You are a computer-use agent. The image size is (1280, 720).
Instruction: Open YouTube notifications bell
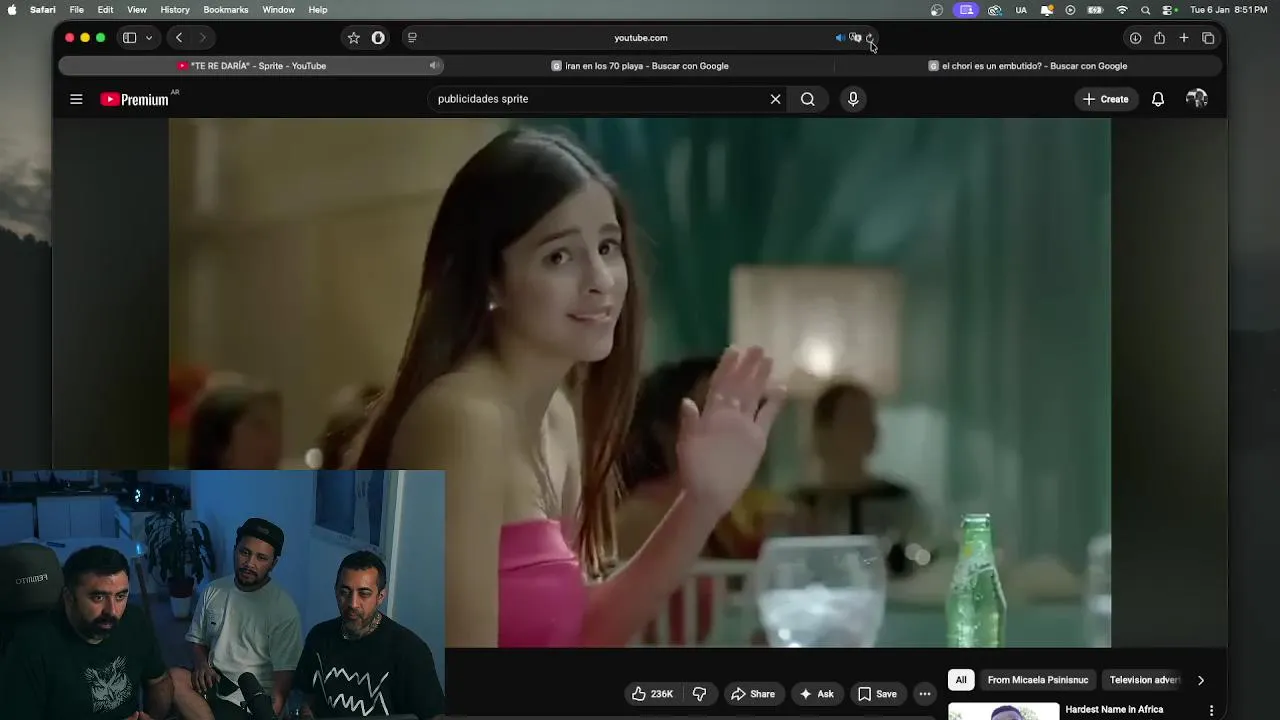click(x=1158, y=99)
